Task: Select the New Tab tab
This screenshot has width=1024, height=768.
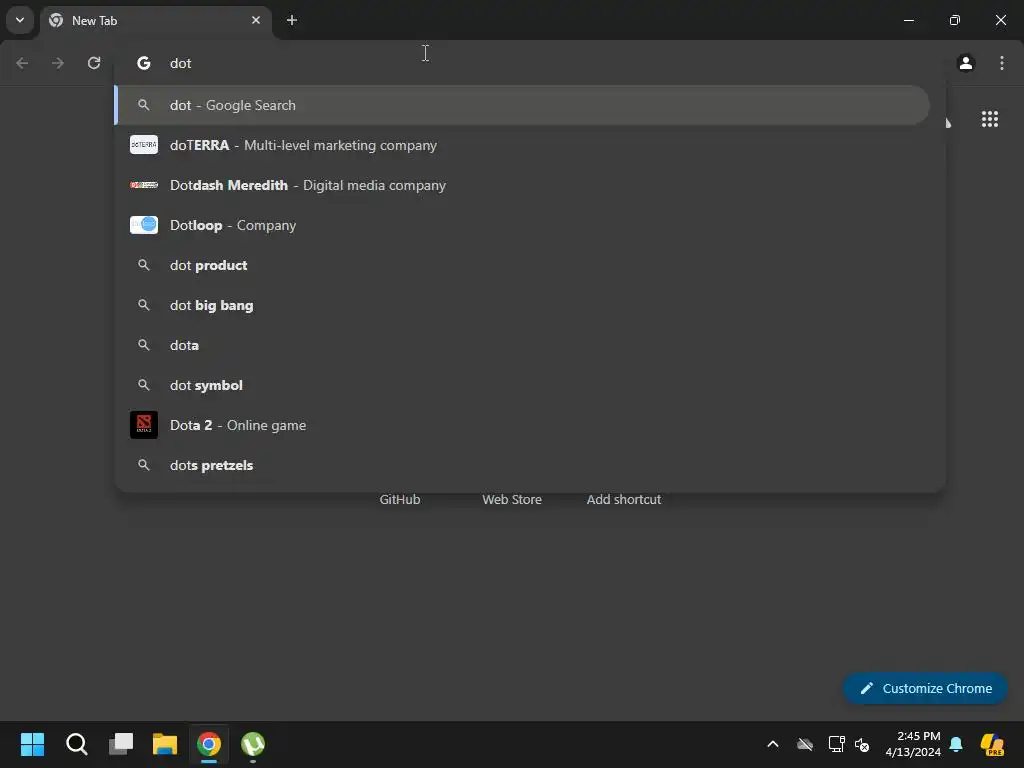Action: [x=156, y=20]
